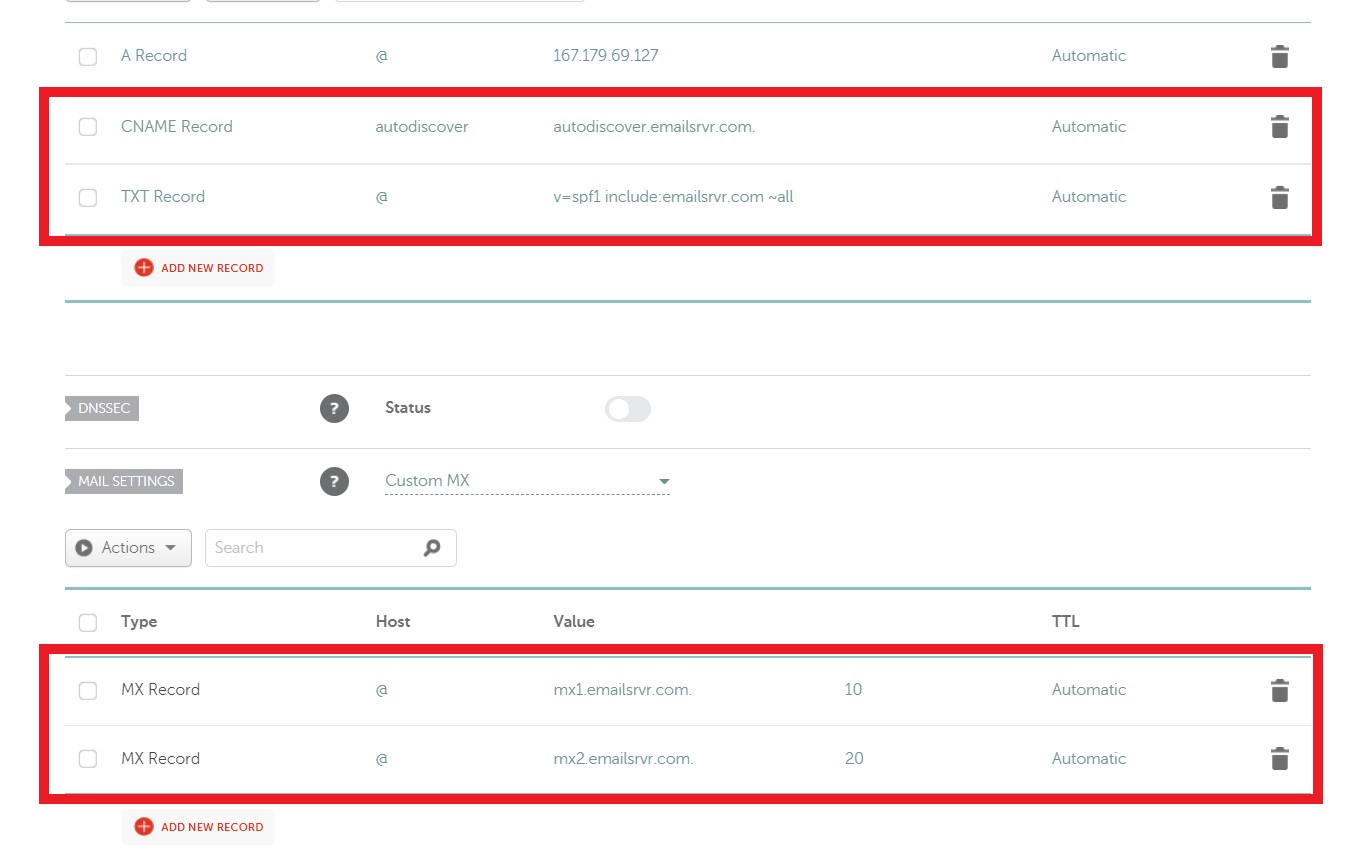The image size is (1371, 854).
Task: Change Automatic TTL of mx1 record
Action: point(1089,690)
